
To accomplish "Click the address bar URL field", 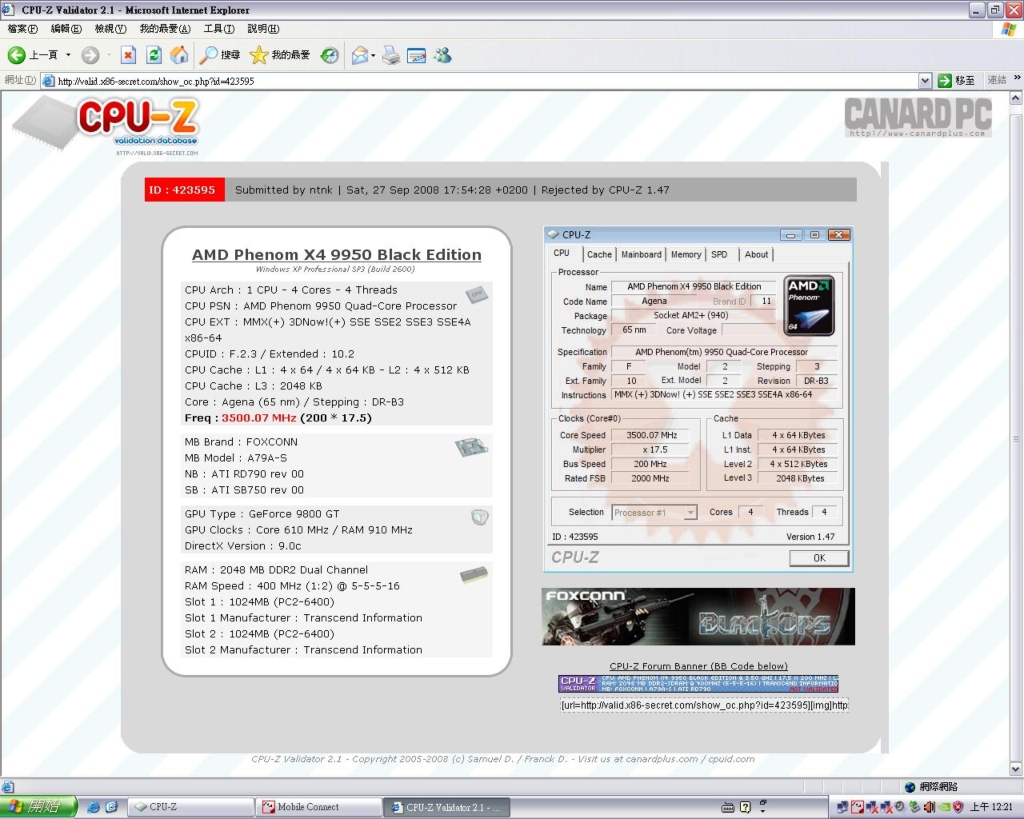I will (480, 81).
